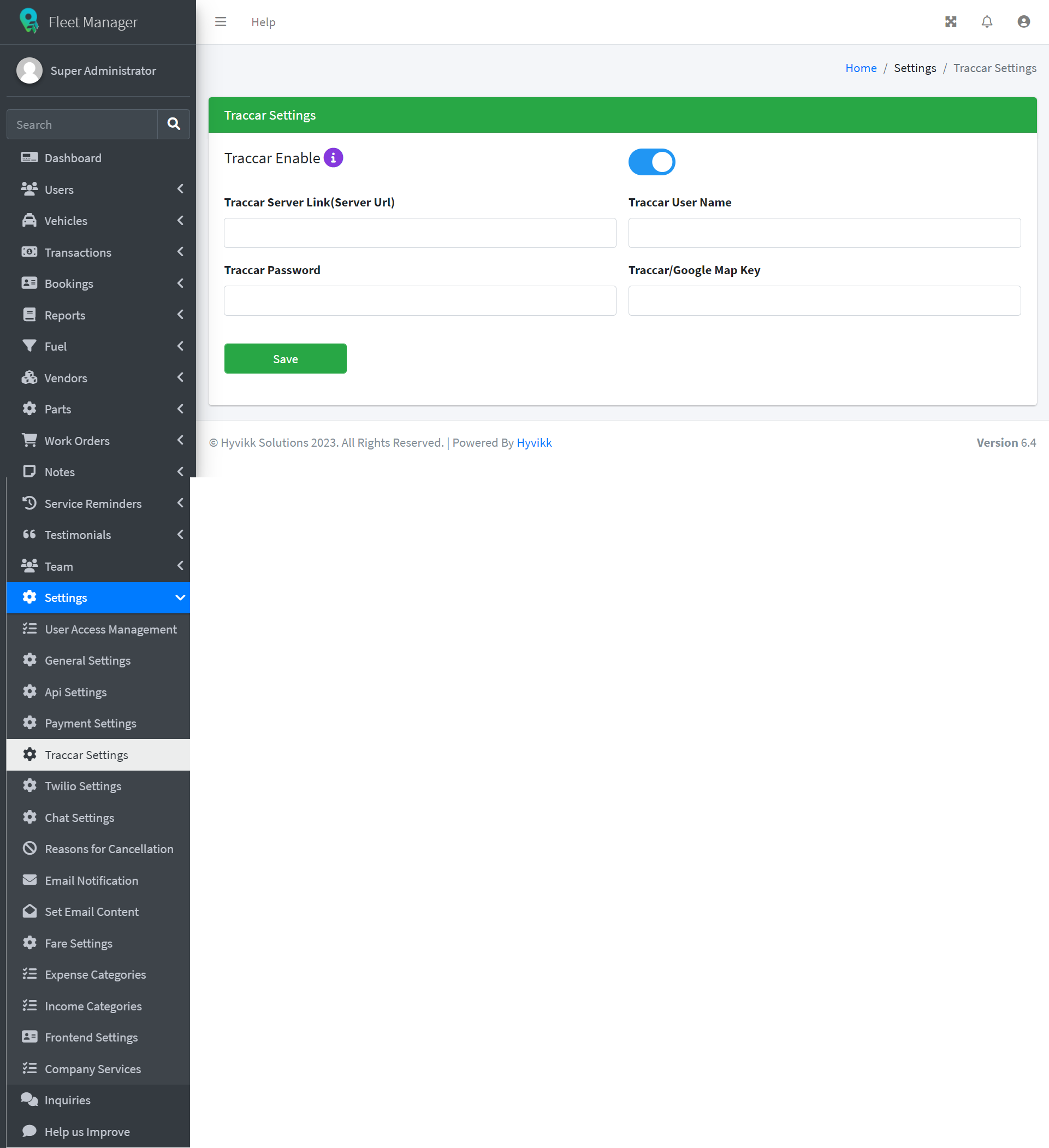Follow the Home breadcrumb link

(861, 68)
